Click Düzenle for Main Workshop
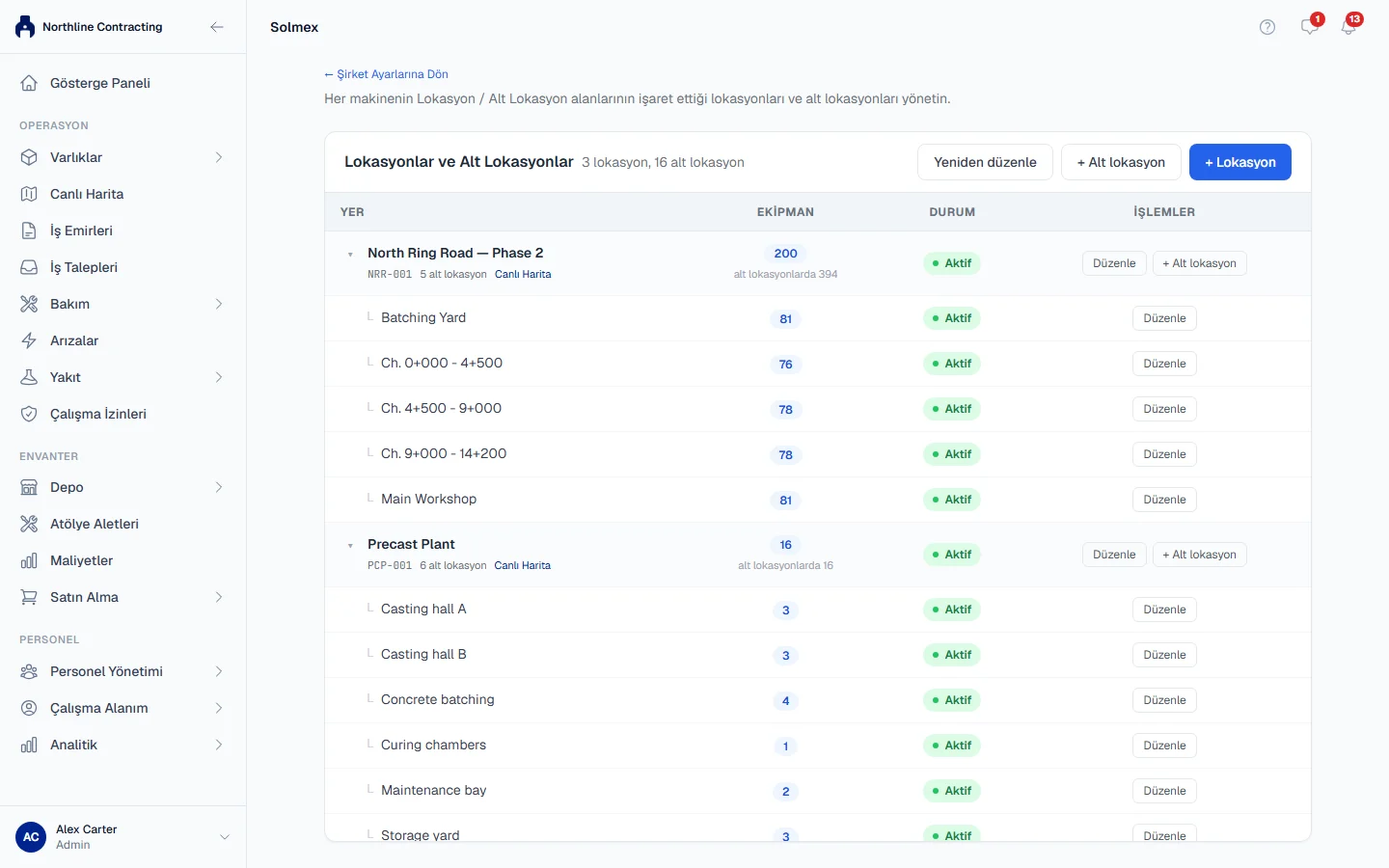This screenshot has height=868, width=1389. 1164,500
